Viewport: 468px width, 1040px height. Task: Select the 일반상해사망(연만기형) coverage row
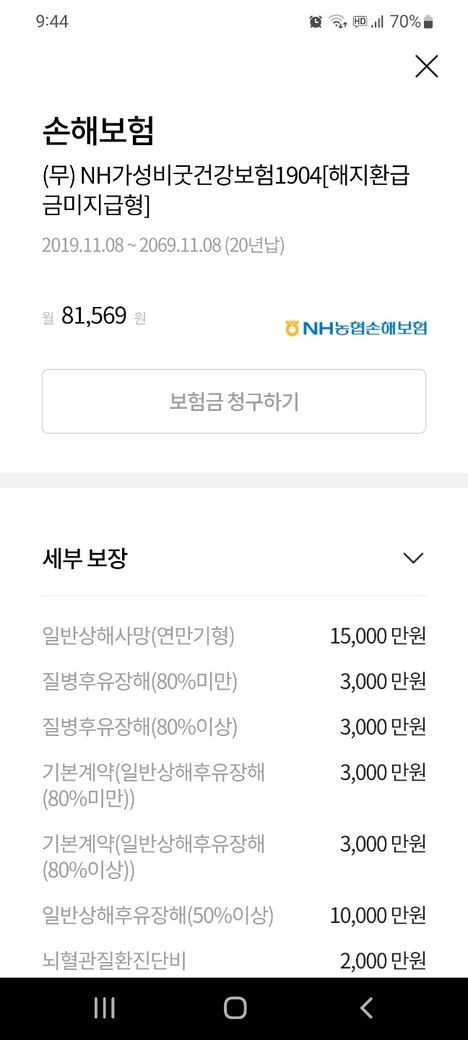233,637
